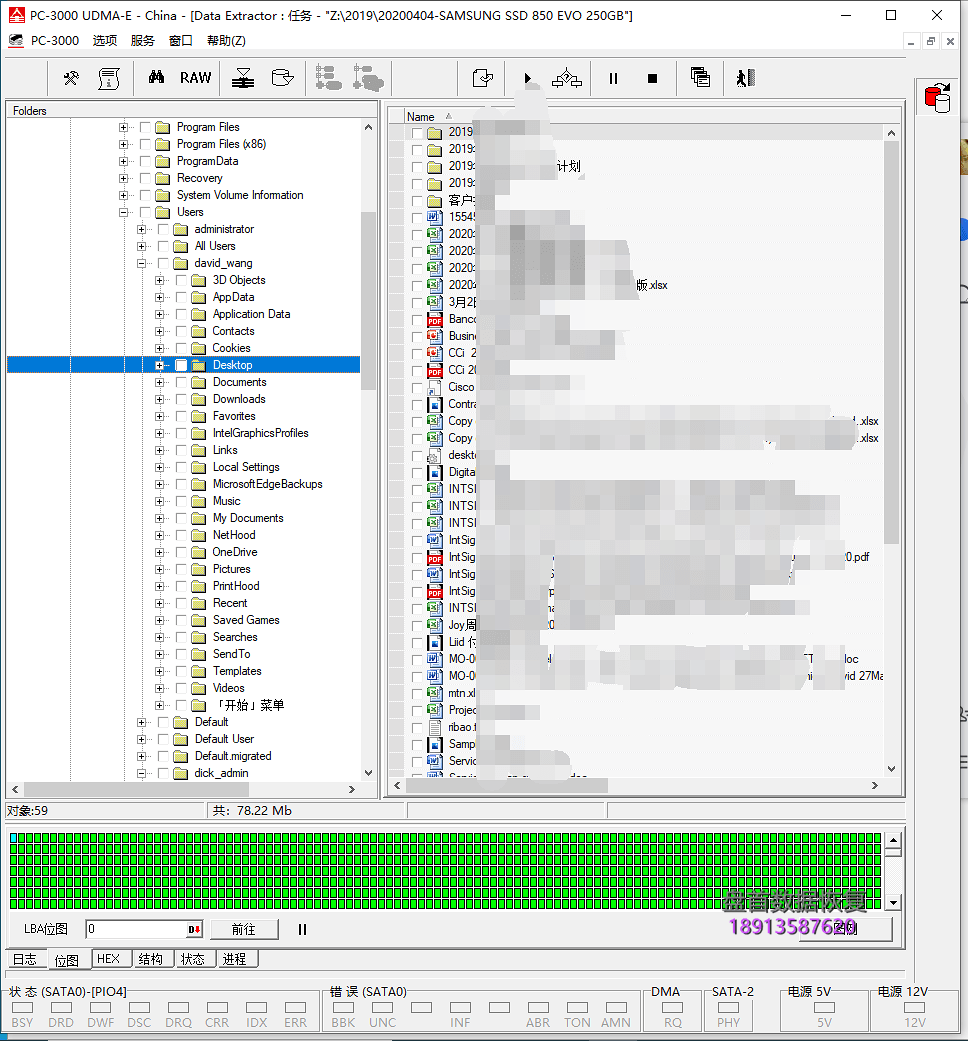The image size is (968, 1041).
Task: Open the binoculars search tool
Action: (156, 78)
